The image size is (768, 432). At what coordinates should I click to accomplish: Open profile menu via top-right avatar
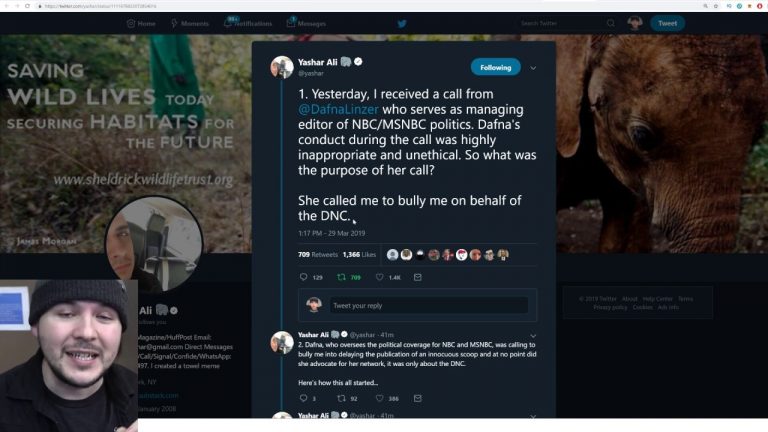pyautogui.click(x=635, y=23)
